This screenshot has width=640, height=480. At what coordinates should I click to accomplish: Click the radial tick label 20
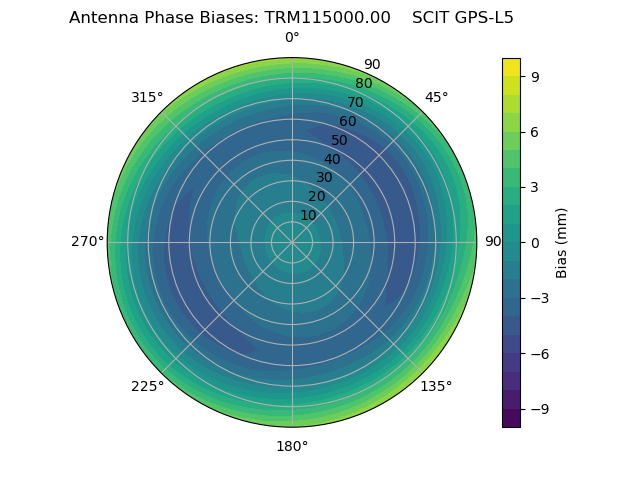317,196
